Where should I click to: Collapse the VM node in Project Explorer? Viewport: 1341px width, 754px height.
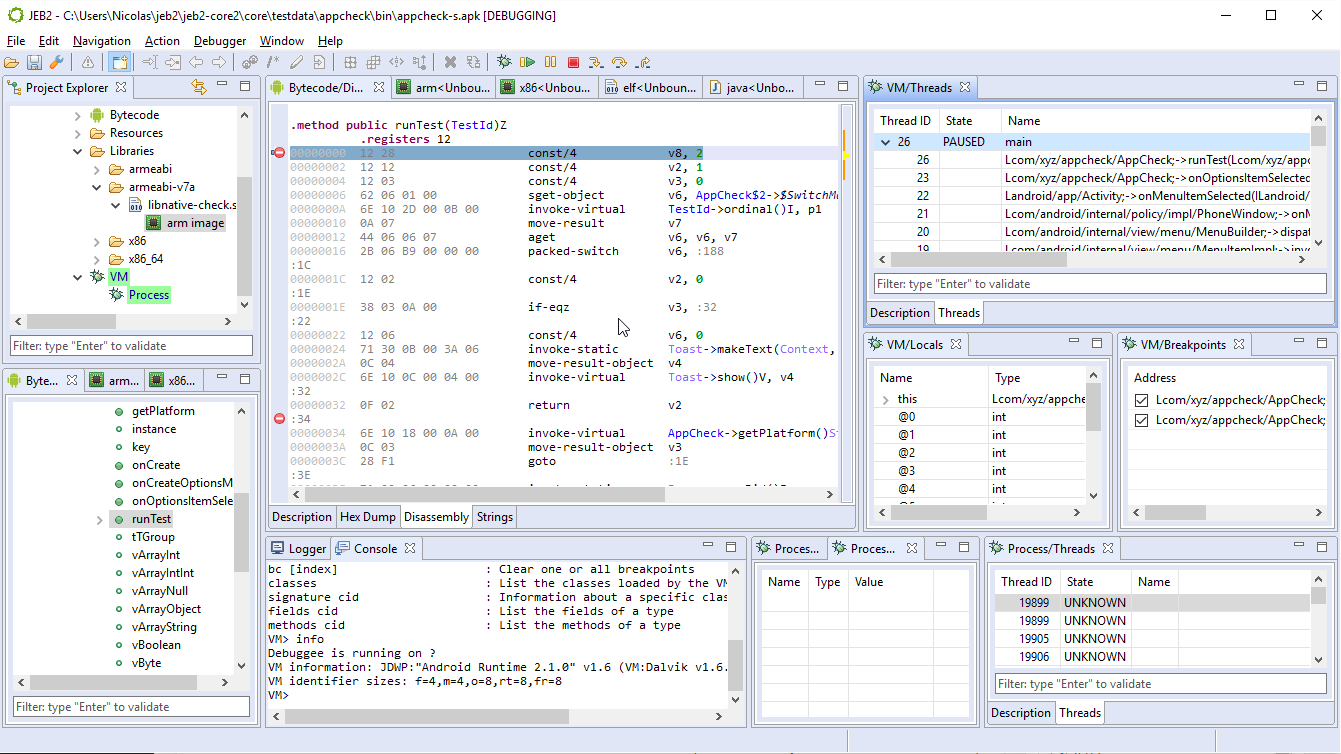click(78, 277)
